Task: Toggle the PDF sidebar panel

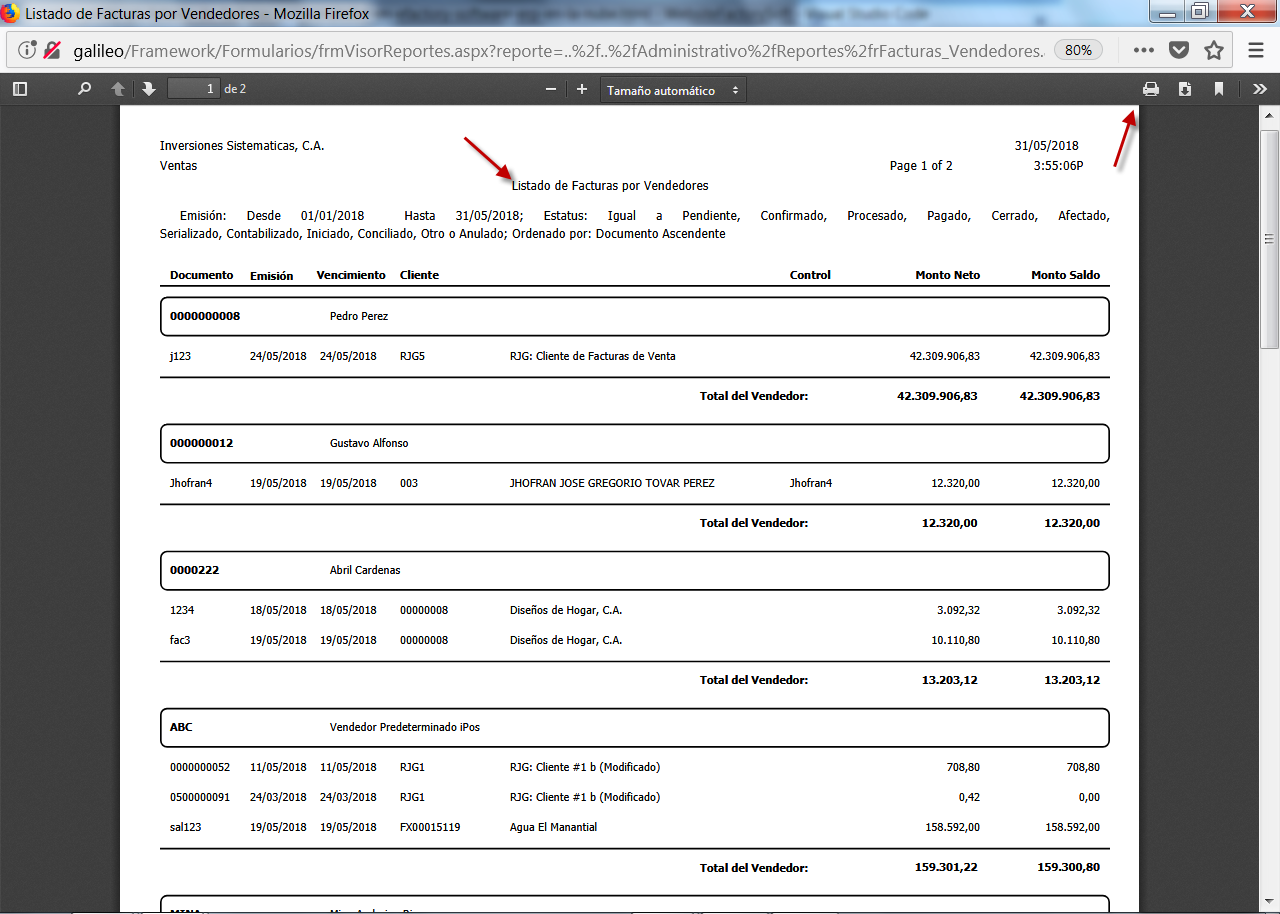Action: [x=20, y=89]
